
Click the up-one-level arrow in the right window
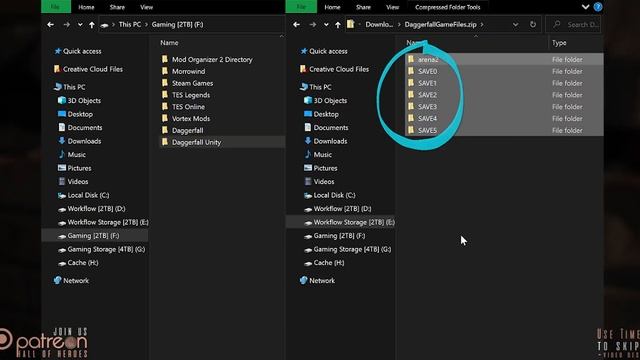tap(338, 24)
